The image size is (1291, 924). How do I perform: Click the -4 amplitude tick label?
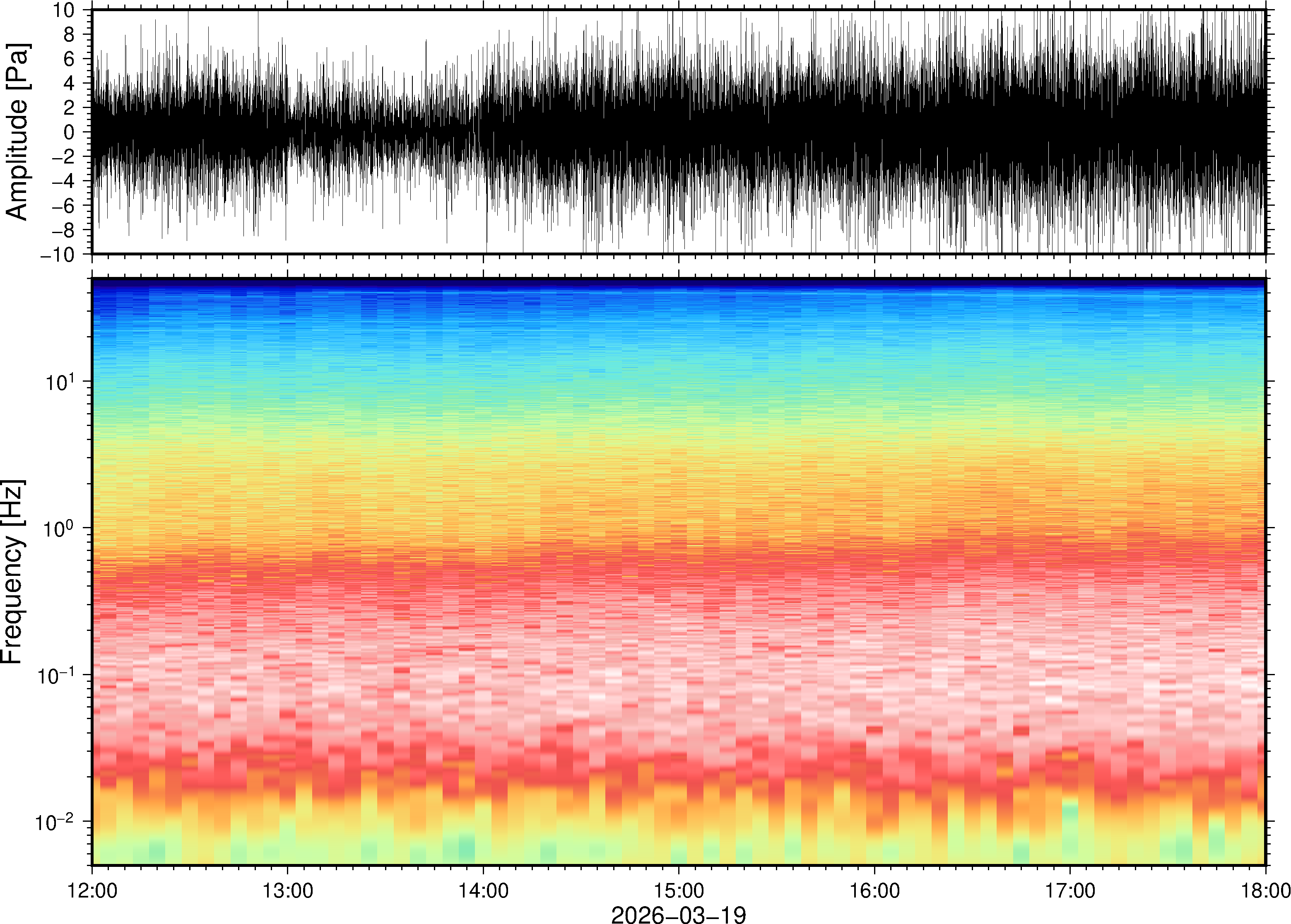pyautogui.click(x=63, y=181)
